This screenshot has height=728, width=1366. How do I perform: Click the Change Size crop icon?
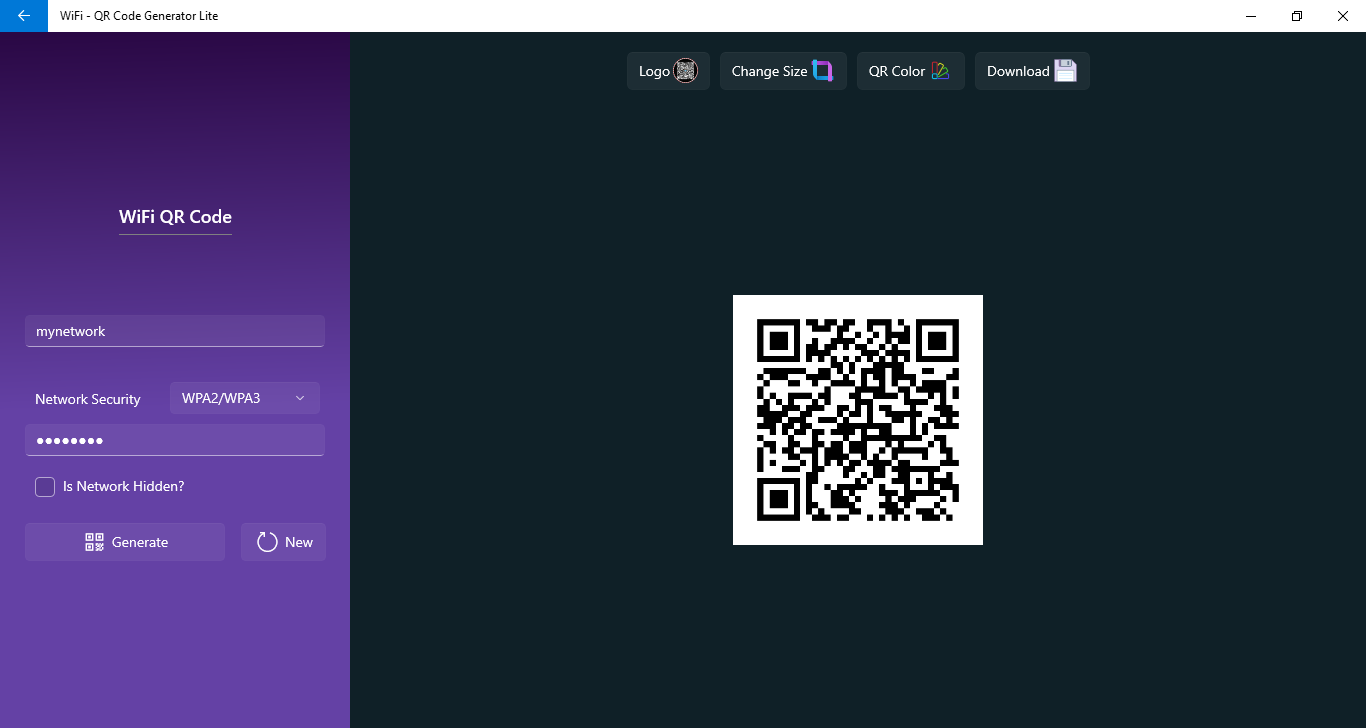tap(822, 71)
